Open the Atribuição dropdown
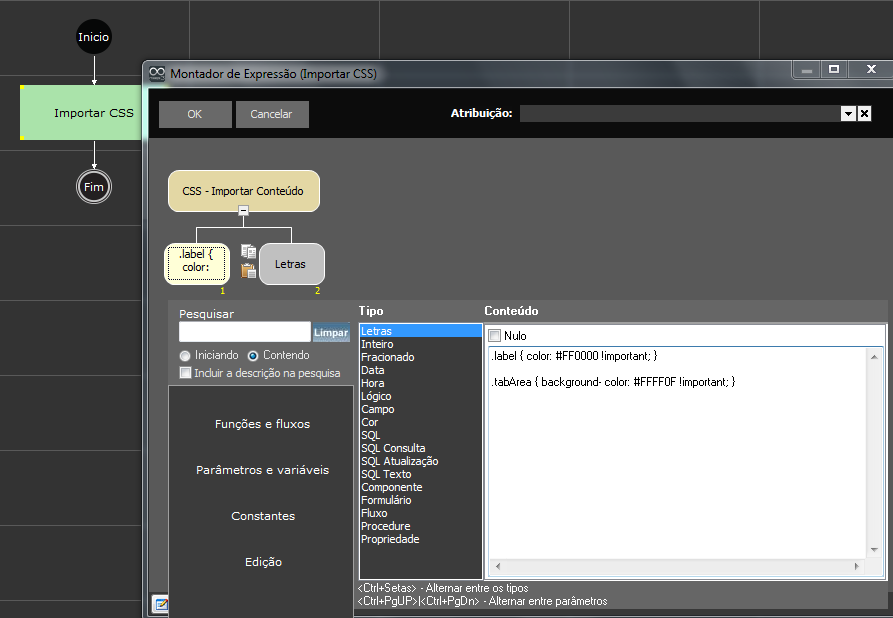Screen dimensions: 893x618 [848, 114]
